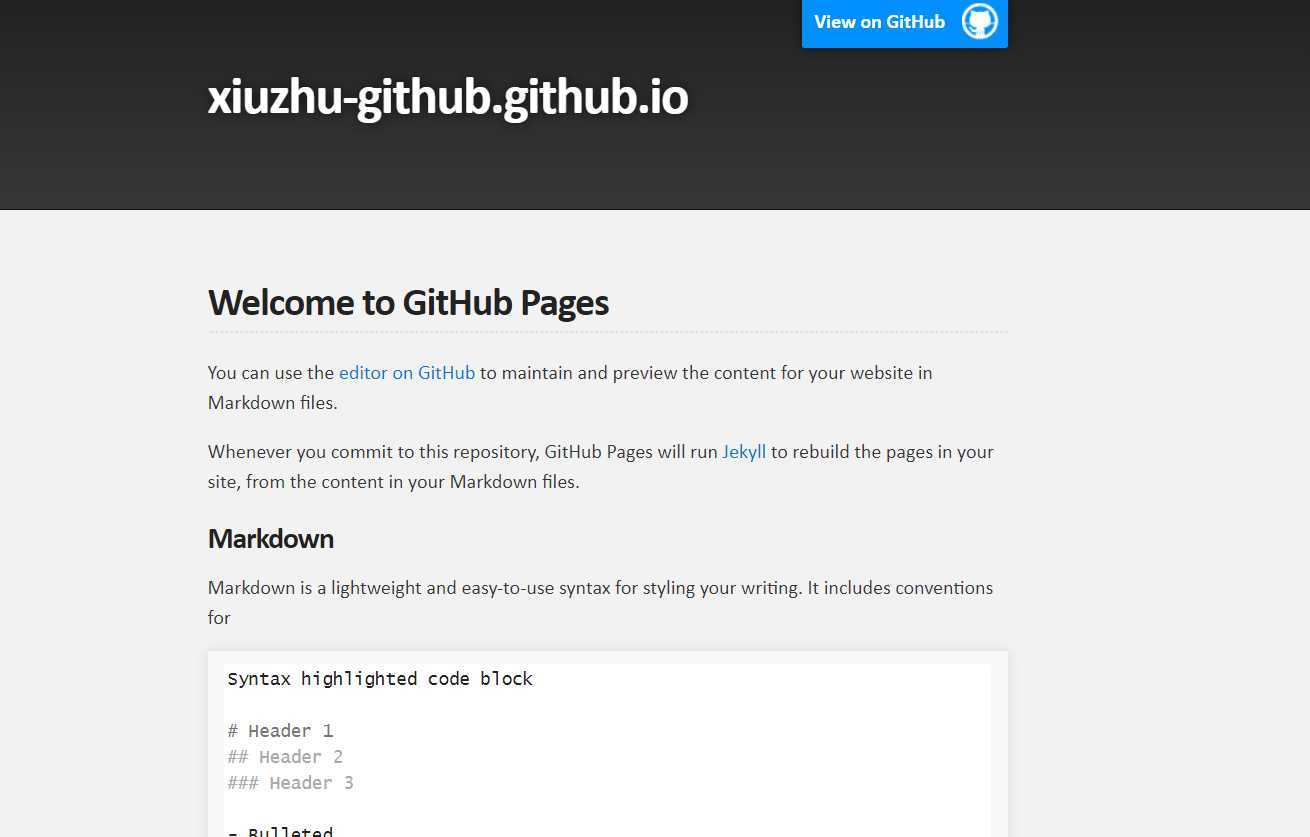Click the '- Bulleted' code line
This screenshot has width=1310, height=837.
280,831
